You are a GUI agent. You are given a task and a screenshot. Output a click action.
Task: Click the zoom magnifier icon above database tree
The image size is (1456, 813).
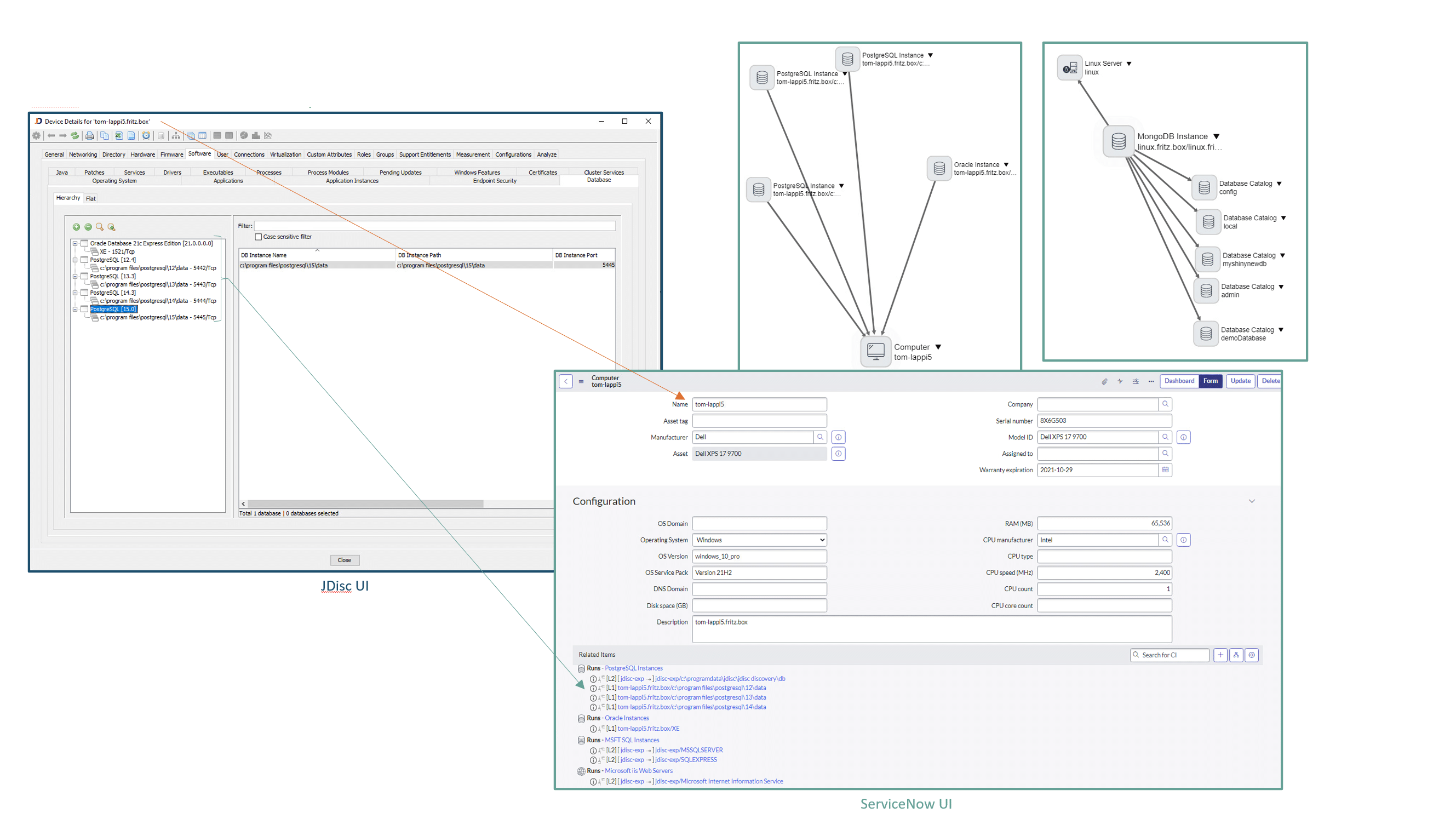[x=100, y=227]
